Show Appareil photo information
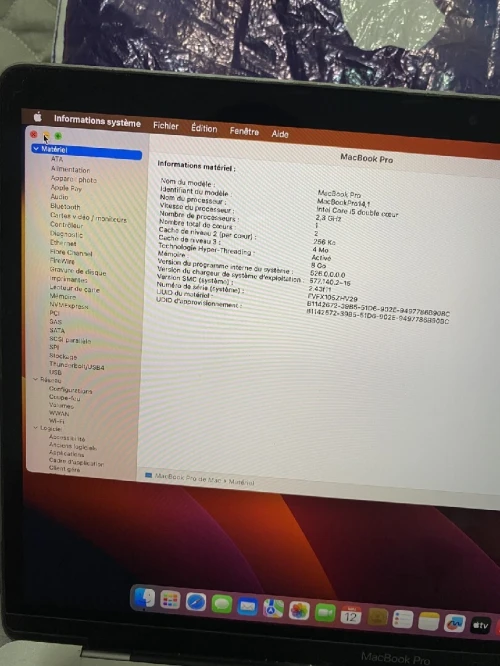The image size is (500, 666). tap(73, 179)
